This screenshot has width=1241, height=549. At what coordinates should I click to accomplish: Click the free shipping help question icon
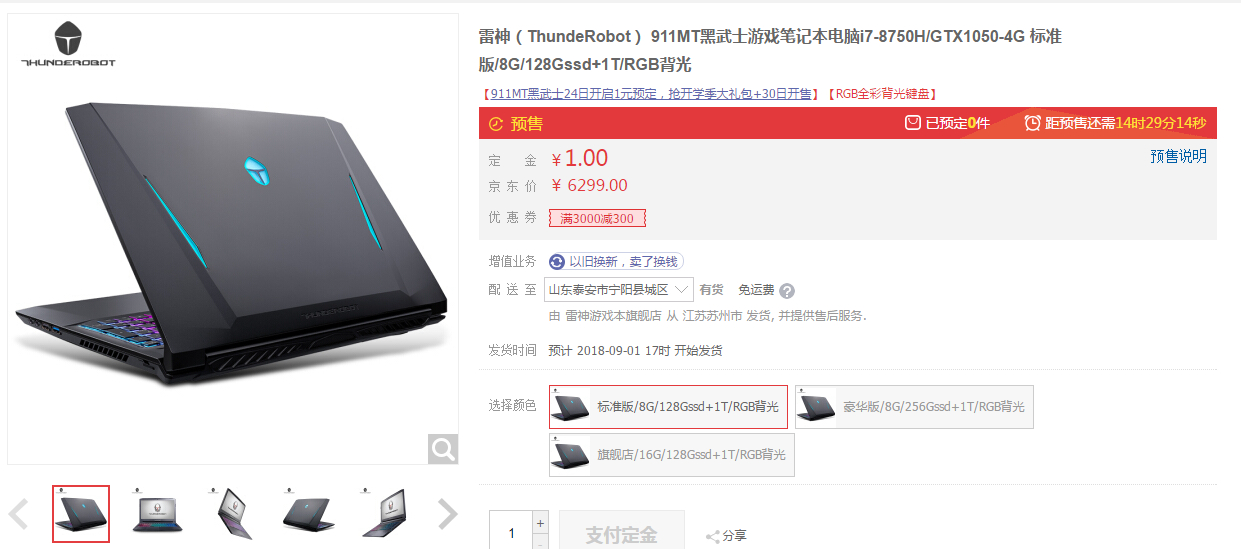click(787, 291)
